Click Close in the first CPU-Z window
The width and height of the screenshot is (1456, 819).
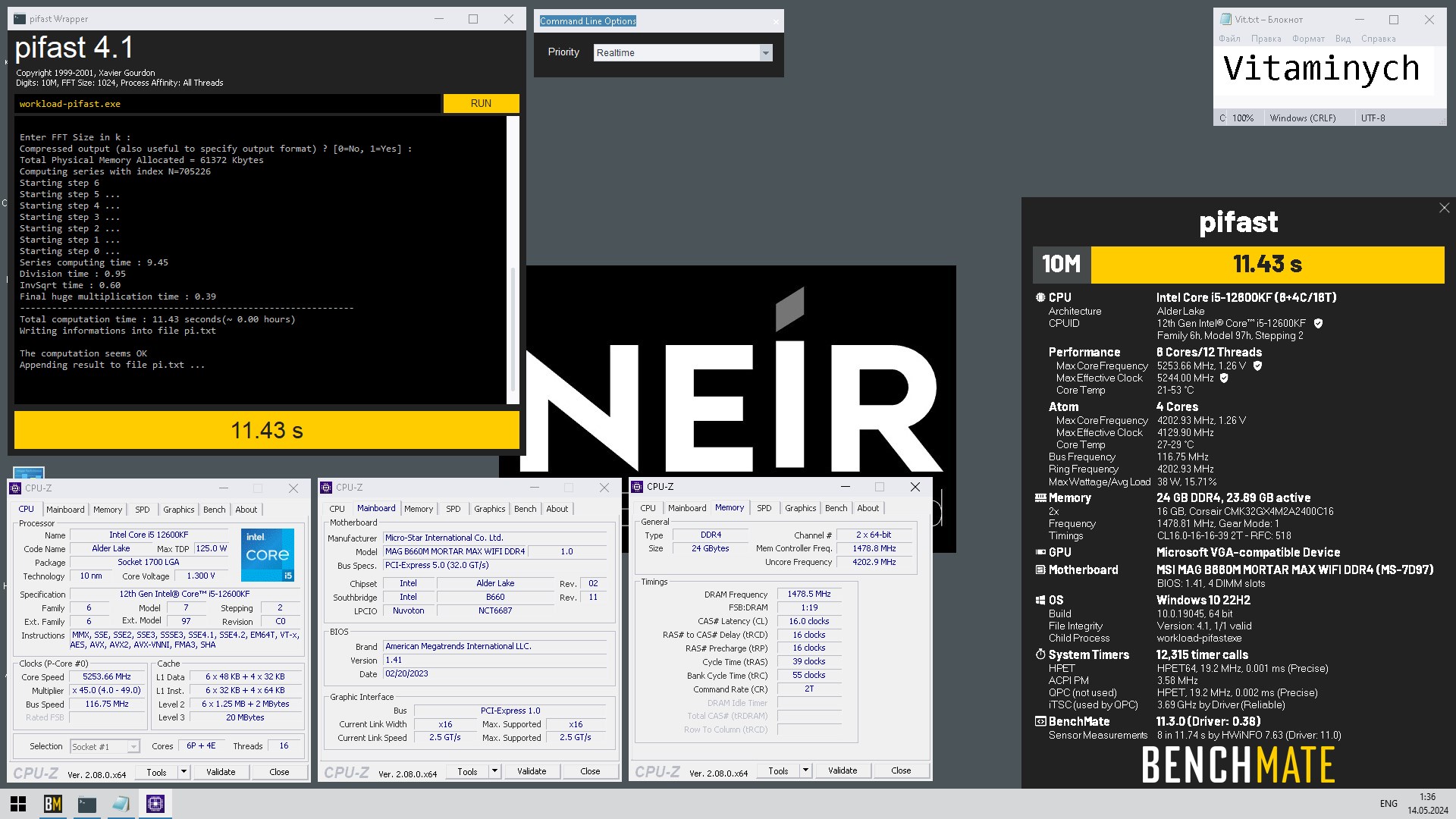click(x=279, y=772)
